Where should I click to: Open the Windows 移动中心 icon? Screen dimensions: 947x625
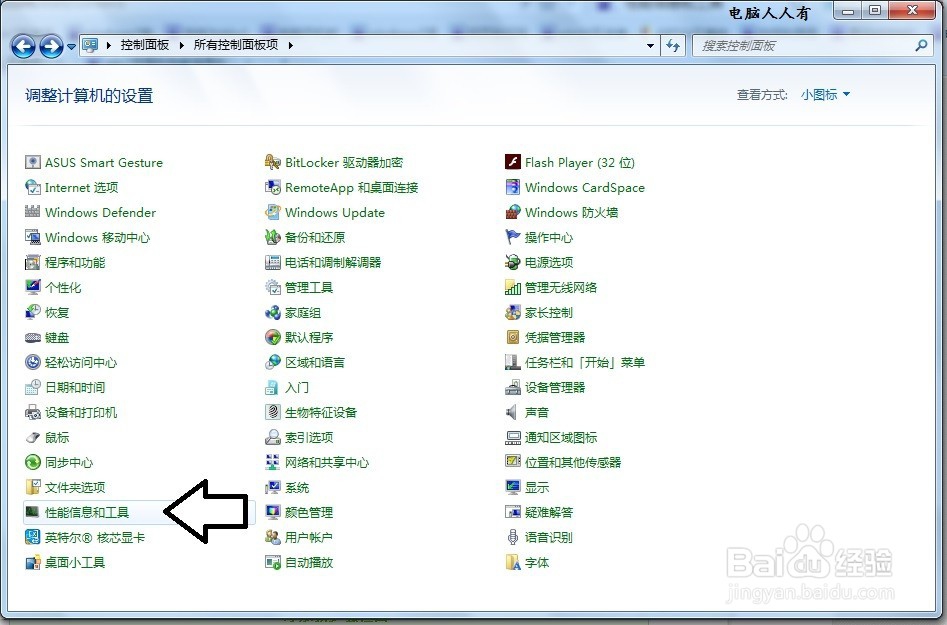coord(33,237)
